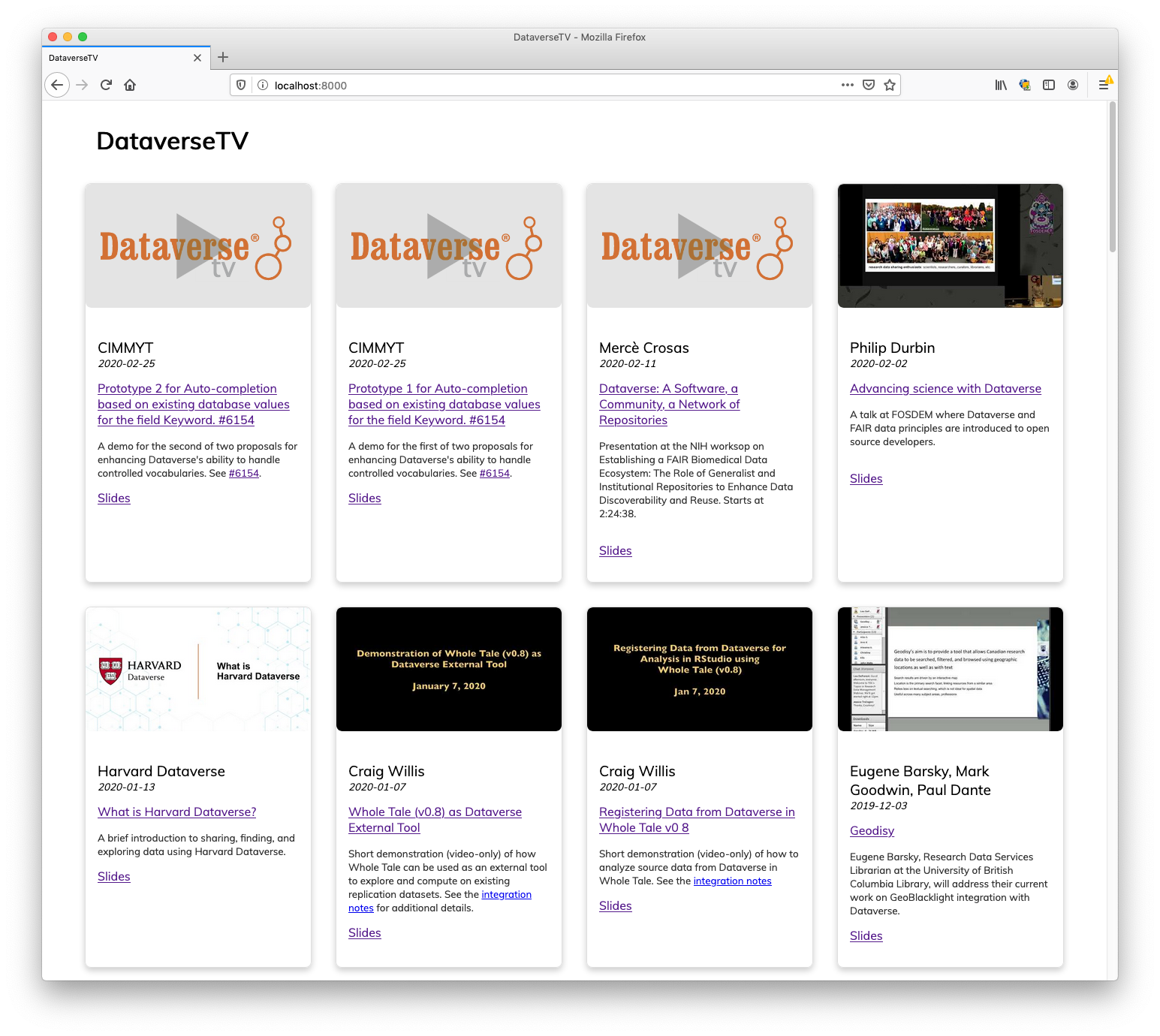Open Whole Tale (v0.8) as Dataverse External Tool

[x=435, y=820]
